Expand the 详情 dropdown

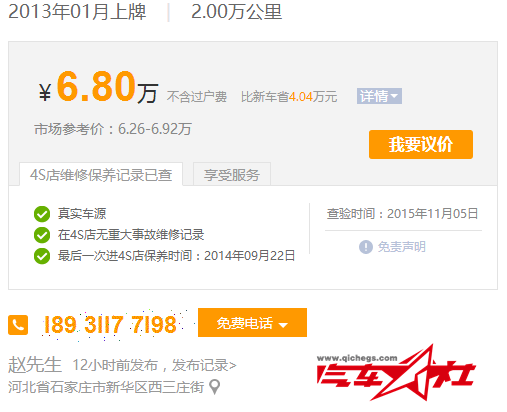pyautogui.click(x=379, y=96)
